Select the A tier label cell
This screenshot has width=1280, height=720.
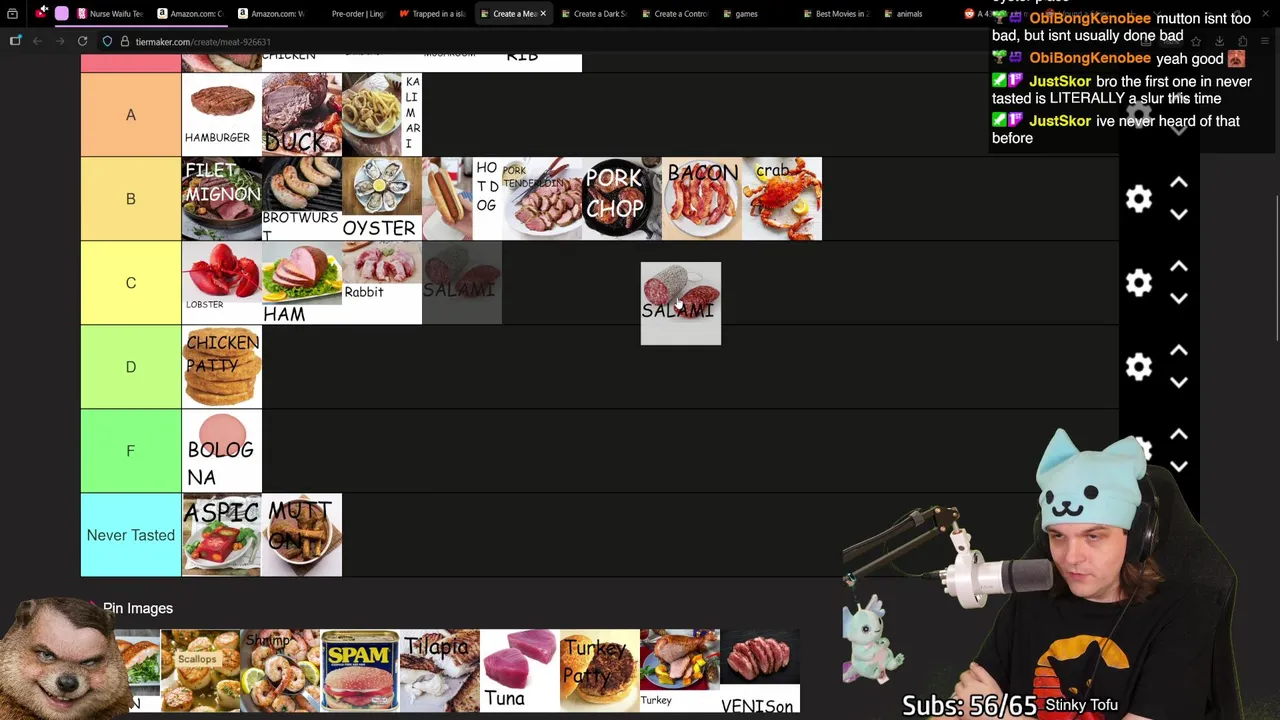coord(131,115)
